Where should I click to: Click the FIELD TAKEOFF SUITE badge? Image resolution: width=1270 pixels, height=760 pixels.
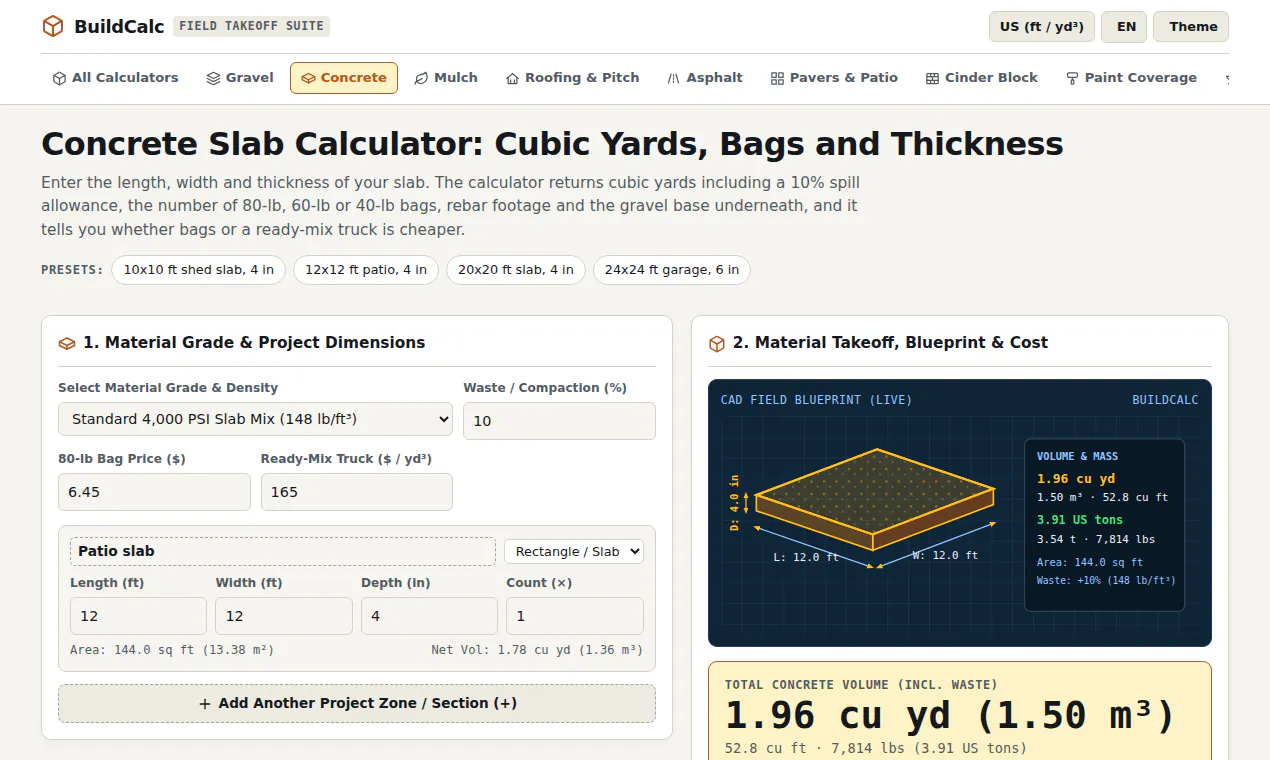click(x=251, y=26)
